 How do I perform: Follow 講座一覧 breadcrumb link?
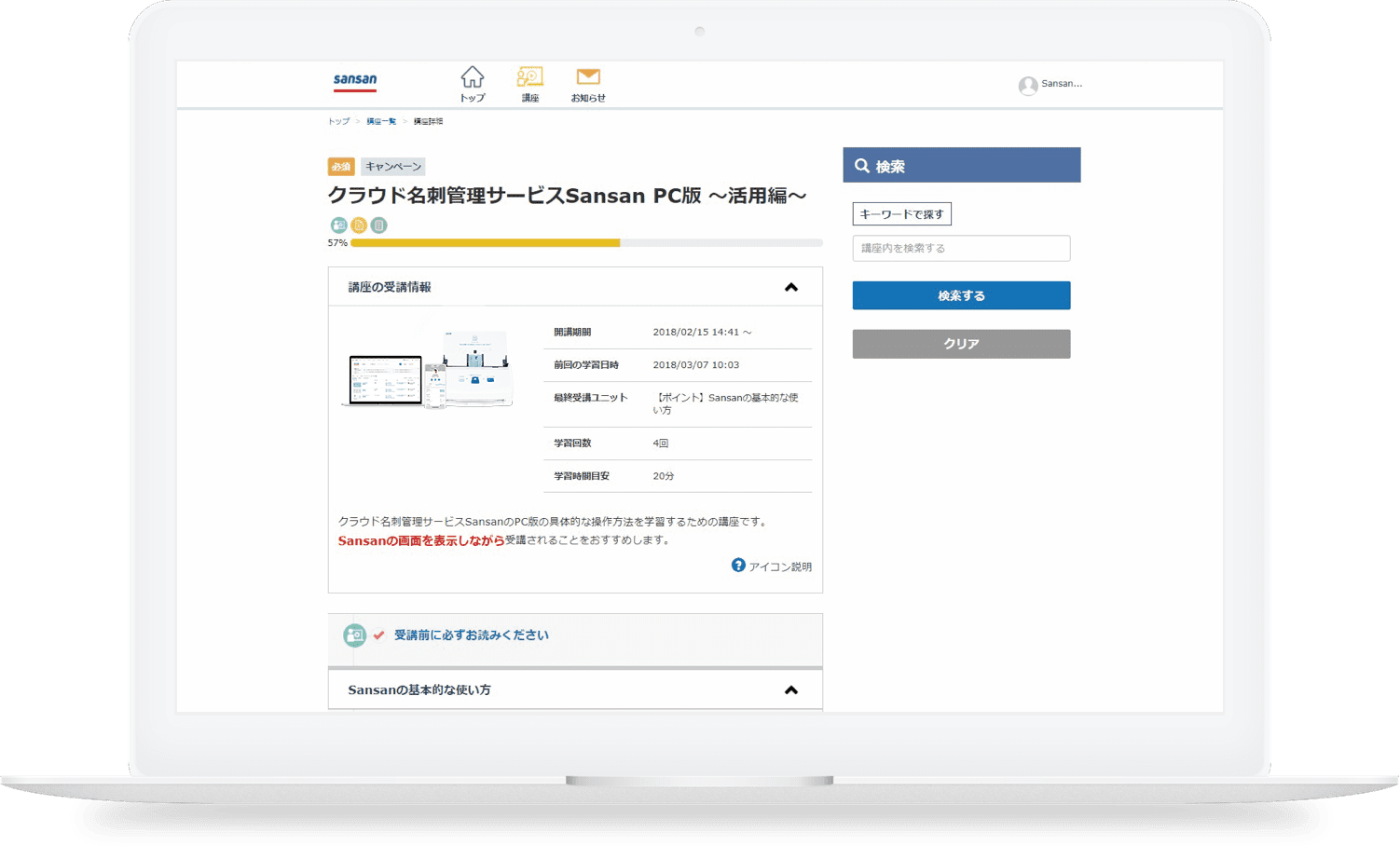(381, 121)
